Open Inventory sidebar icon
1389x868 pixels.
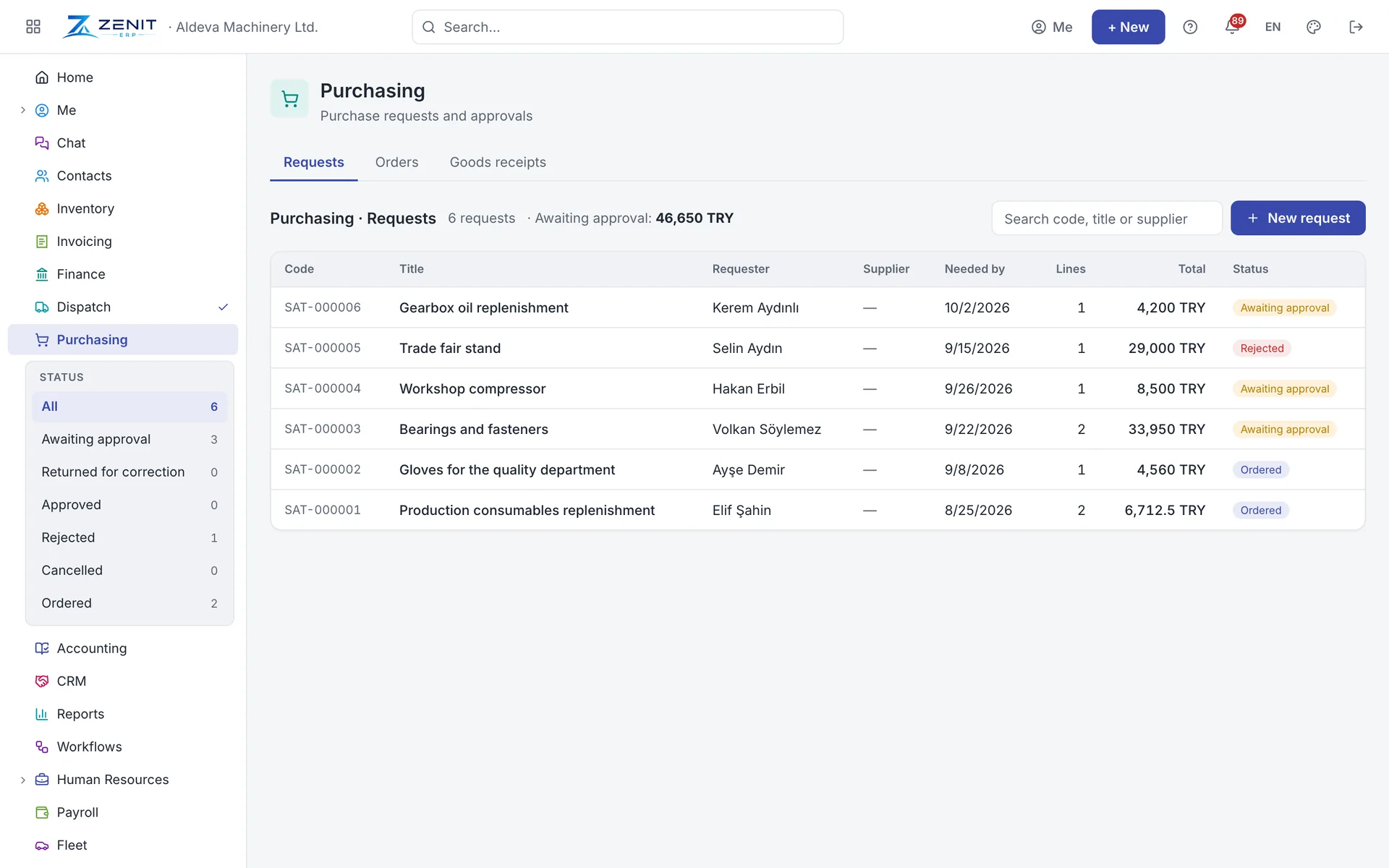pos(42,208)
